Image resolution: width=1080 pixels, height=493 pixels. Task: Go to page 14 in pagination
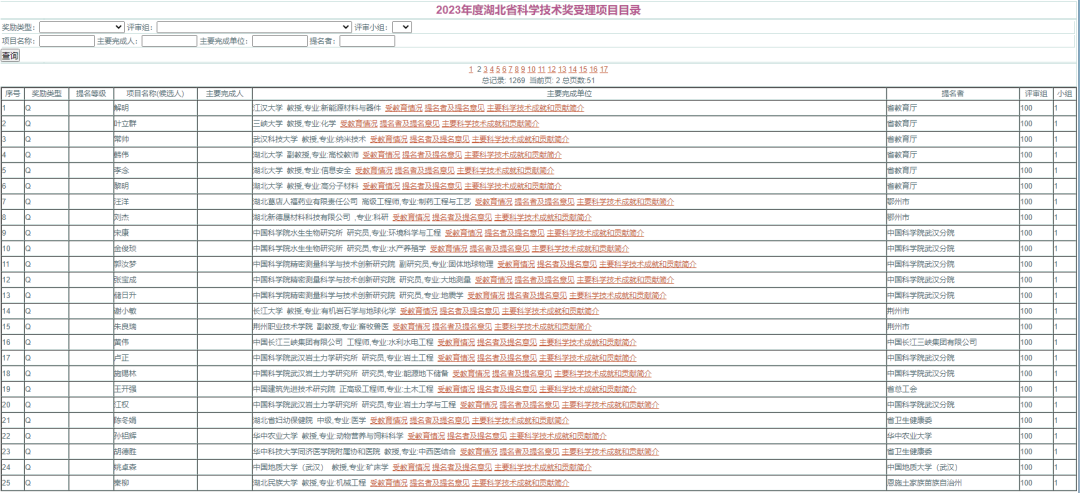572,70
